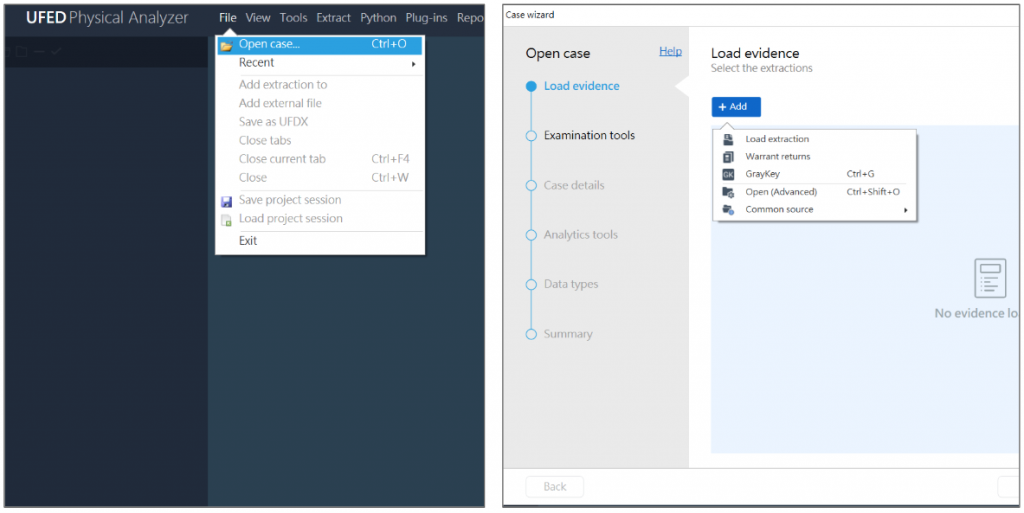Screen dimensions: 1024x513
Task: Open the Tools menu
Action: [x=293, y=18]
